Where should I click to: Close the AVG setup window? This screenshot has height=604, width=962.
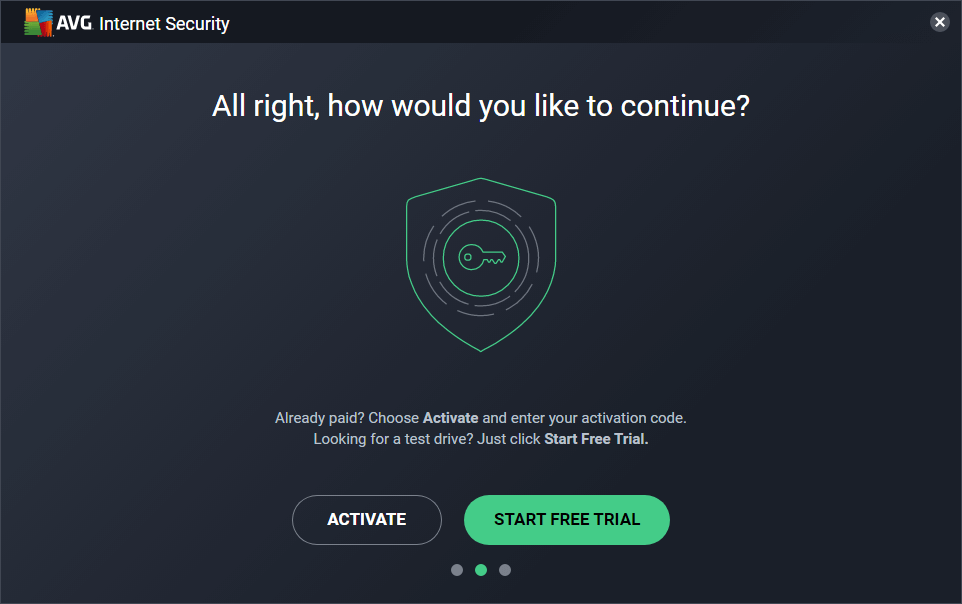939,22
